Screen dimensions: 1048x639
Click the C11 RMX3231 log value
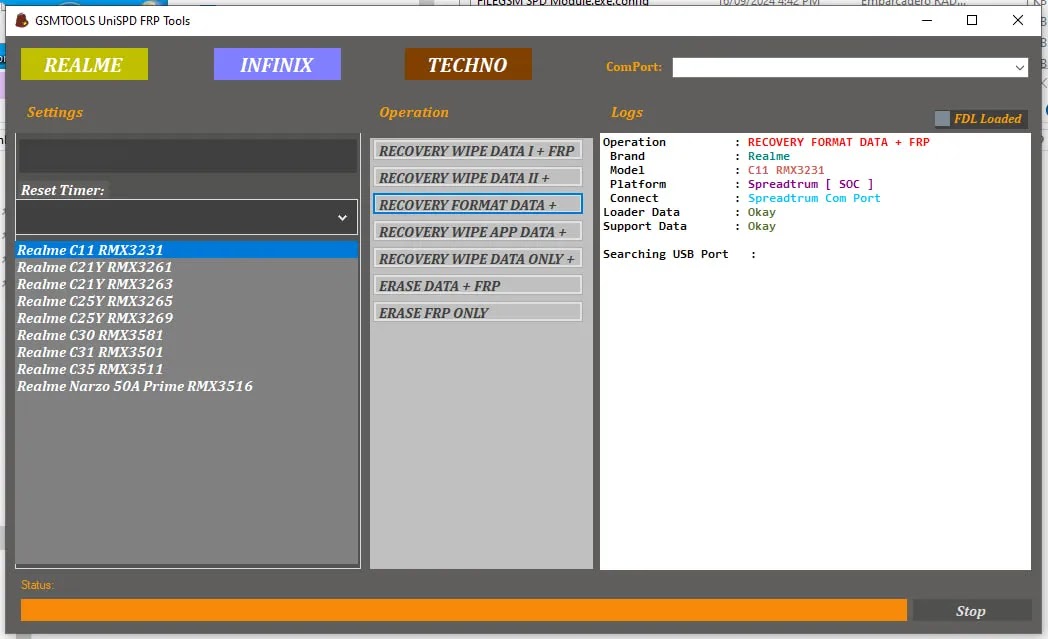point(785,170)
